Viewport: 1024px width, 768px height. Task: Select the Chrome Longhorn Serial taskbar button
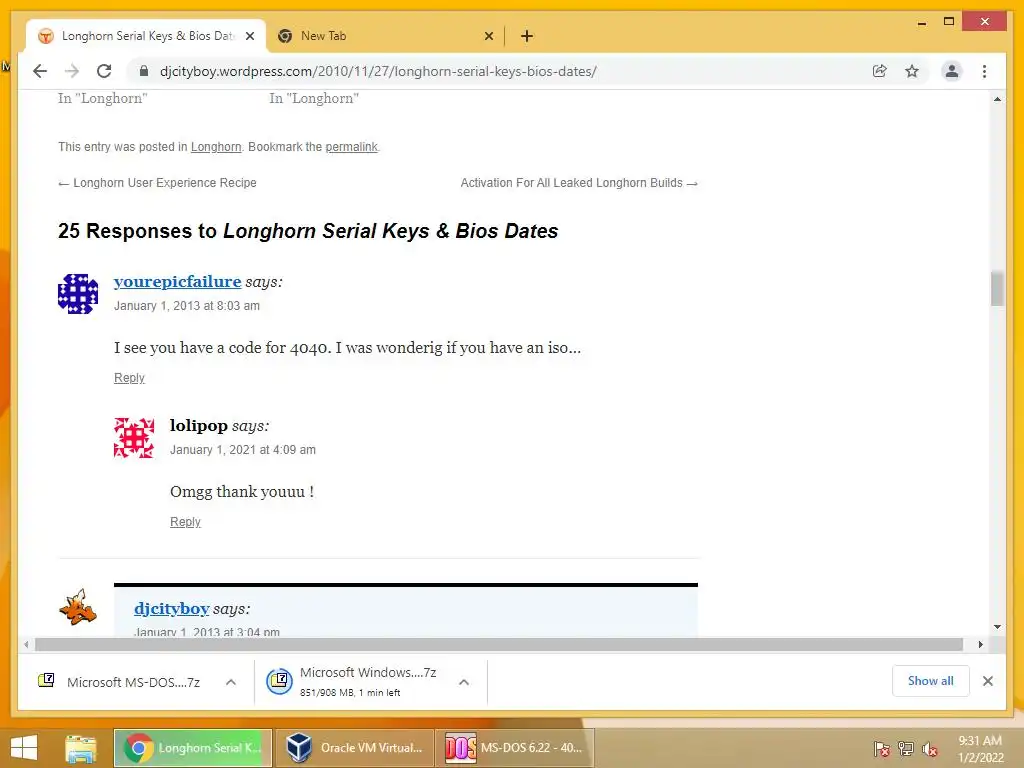193,748
